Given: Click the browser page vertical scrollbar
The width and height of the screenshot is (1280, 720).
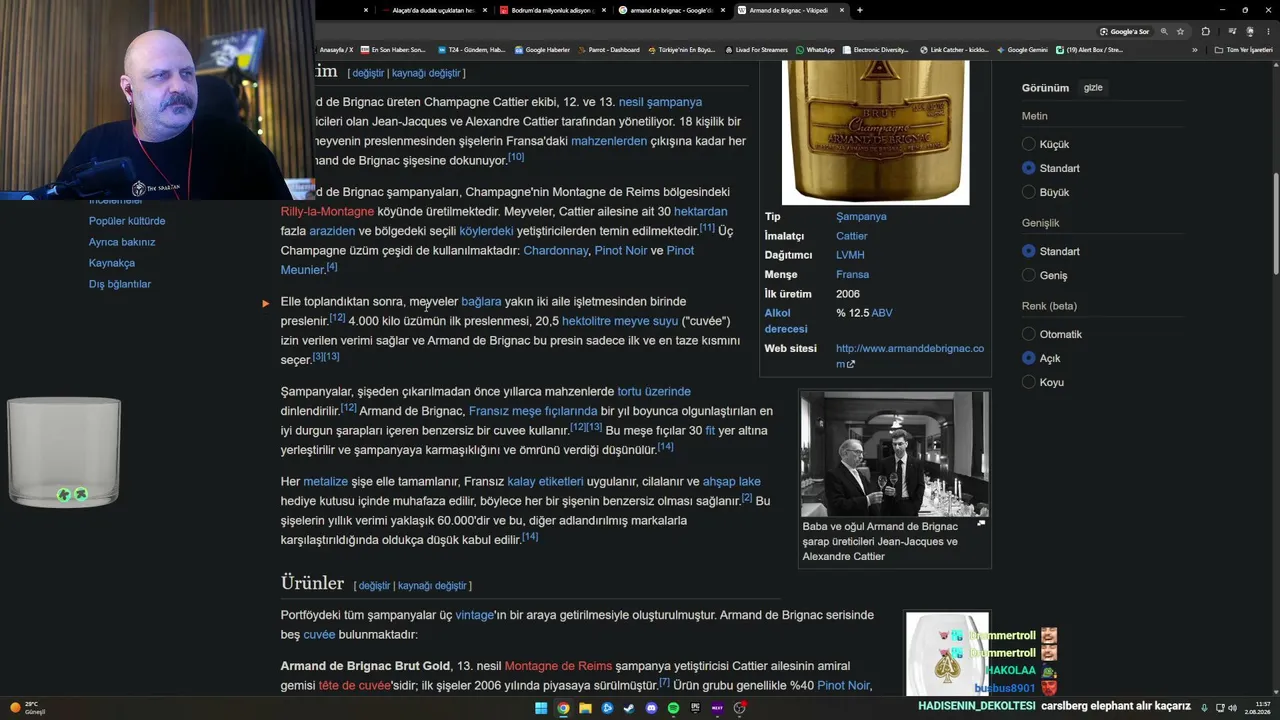Looking at the screenshot, I should (x=1275, y=225).
